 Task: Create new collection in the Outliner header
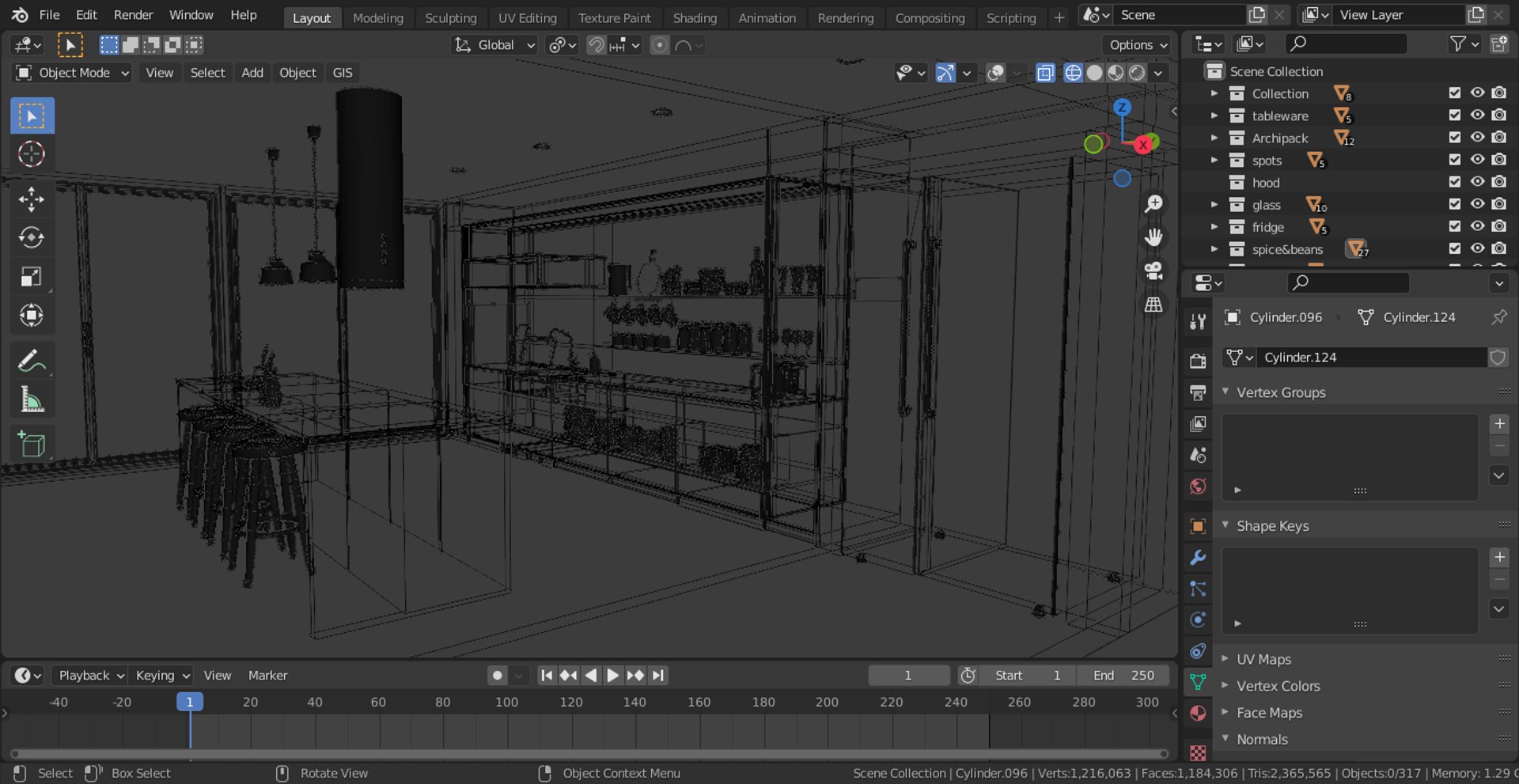pyautogui.click(x=1498, y=44)
